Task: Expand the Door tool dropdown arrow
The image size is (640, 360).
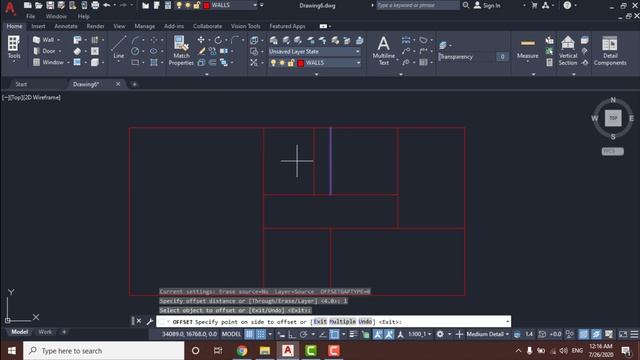Action: 60,51
